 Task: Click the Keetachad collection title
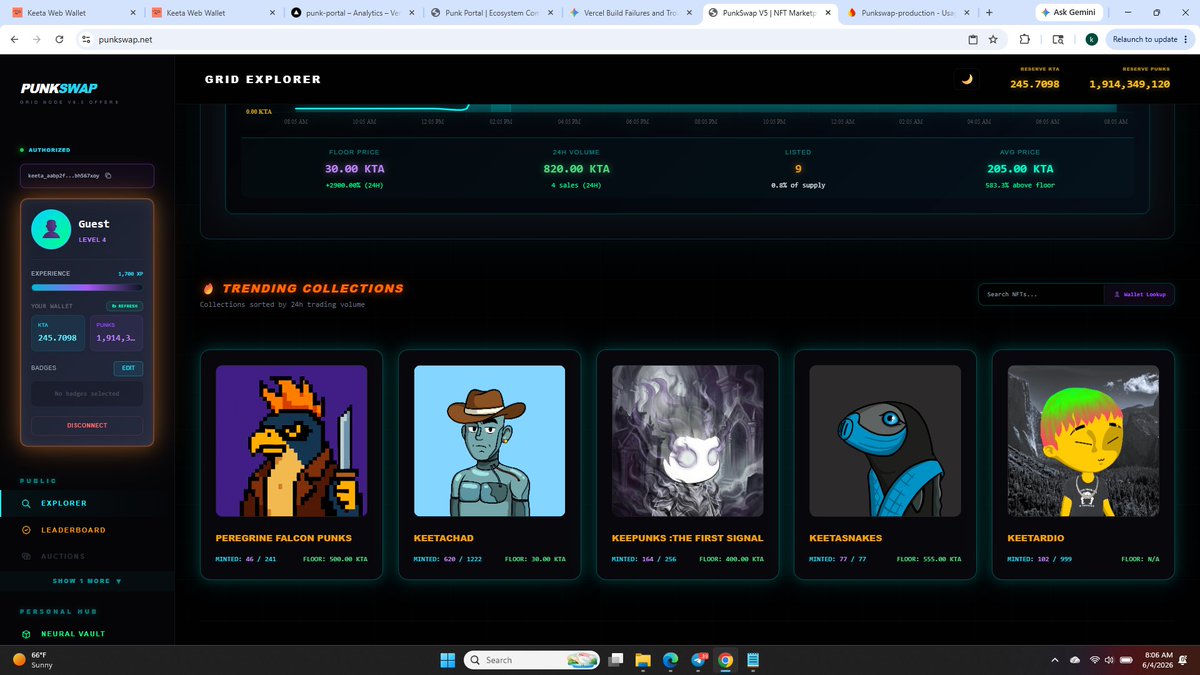[444, 538]
